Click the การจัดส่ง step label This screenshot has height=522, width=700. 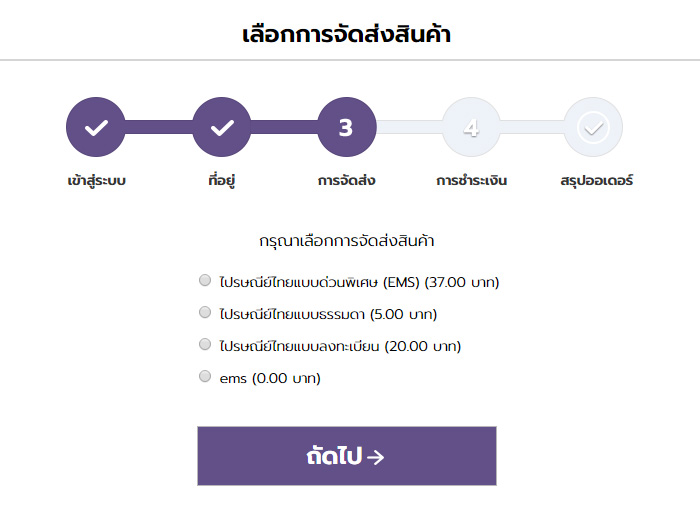point(346,181)
